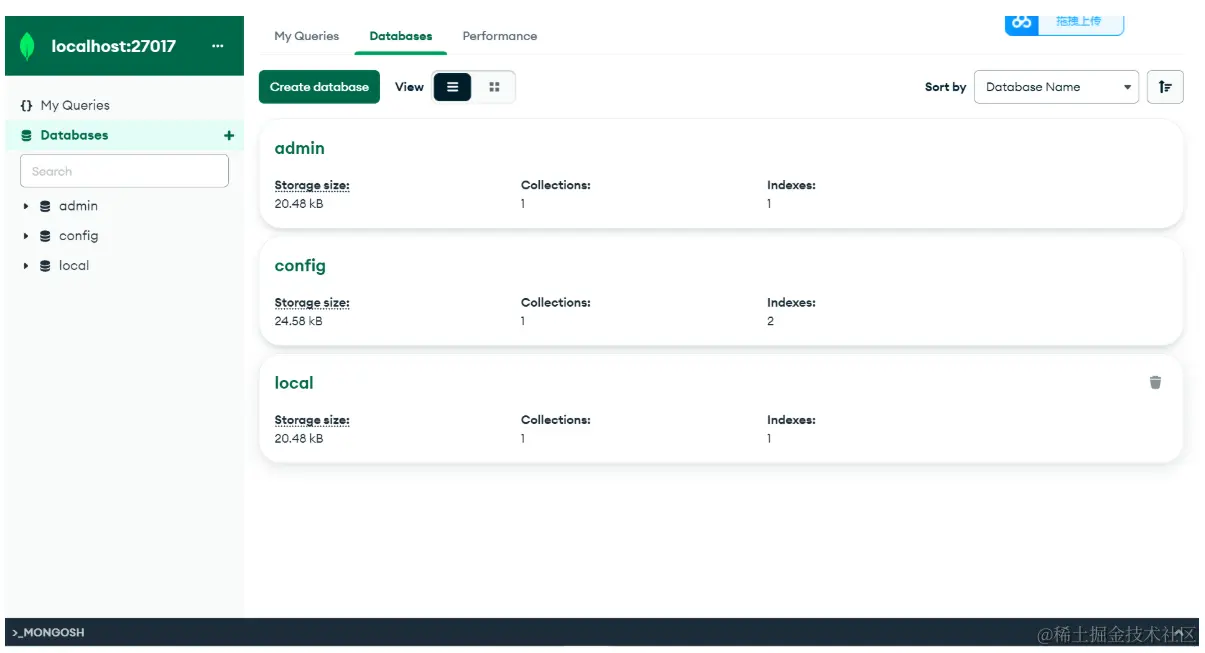The width and height of the screenshot is (1205, 653).
Task: Open the admin database card title
Action: (x=300, y=148)
